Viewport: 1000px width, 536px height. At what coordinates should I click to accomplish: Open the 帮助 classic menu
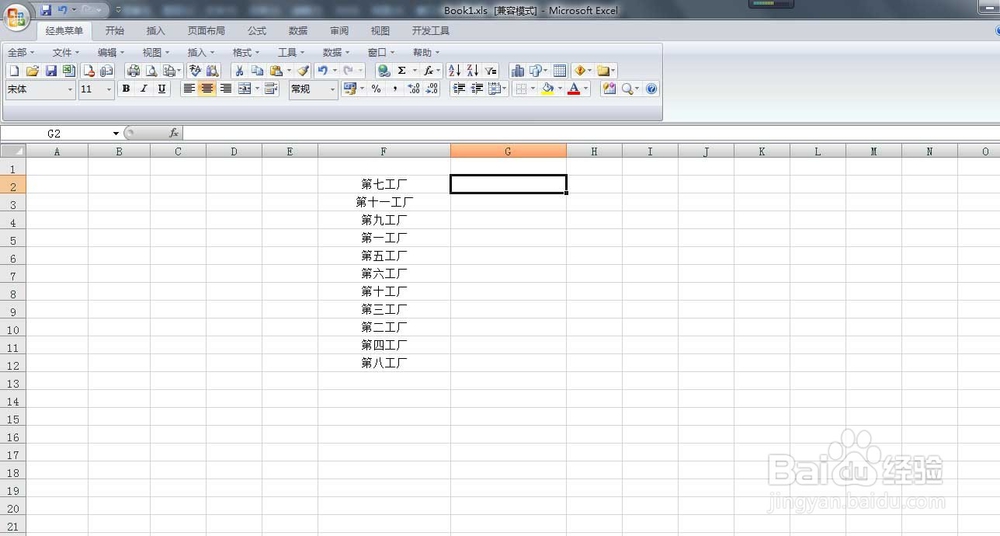(x=426, y=52)
